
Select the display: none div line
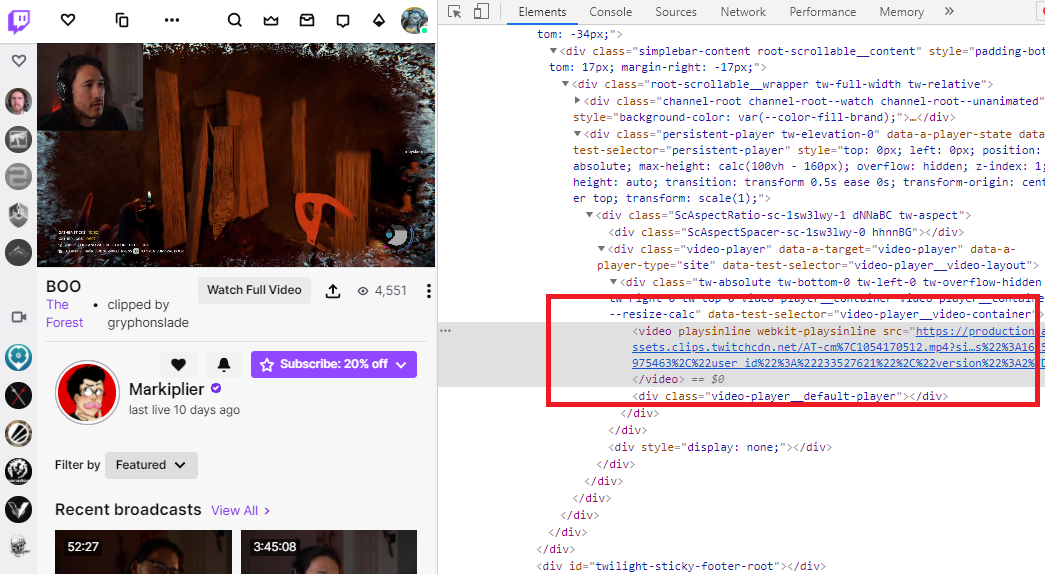coord(720,447)
